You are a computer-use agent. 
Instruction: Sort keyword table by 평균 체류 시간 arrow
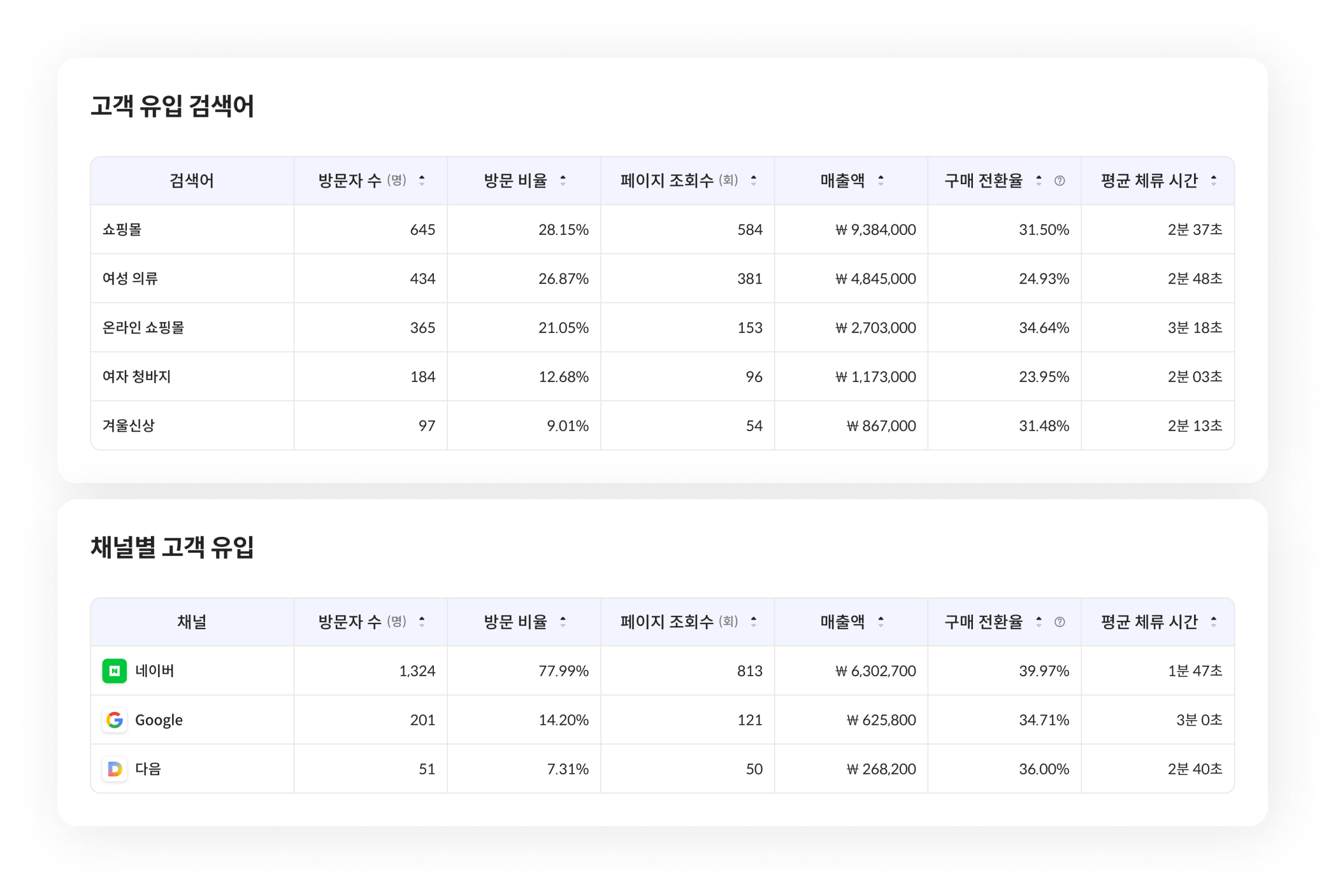pos(1213,181)
